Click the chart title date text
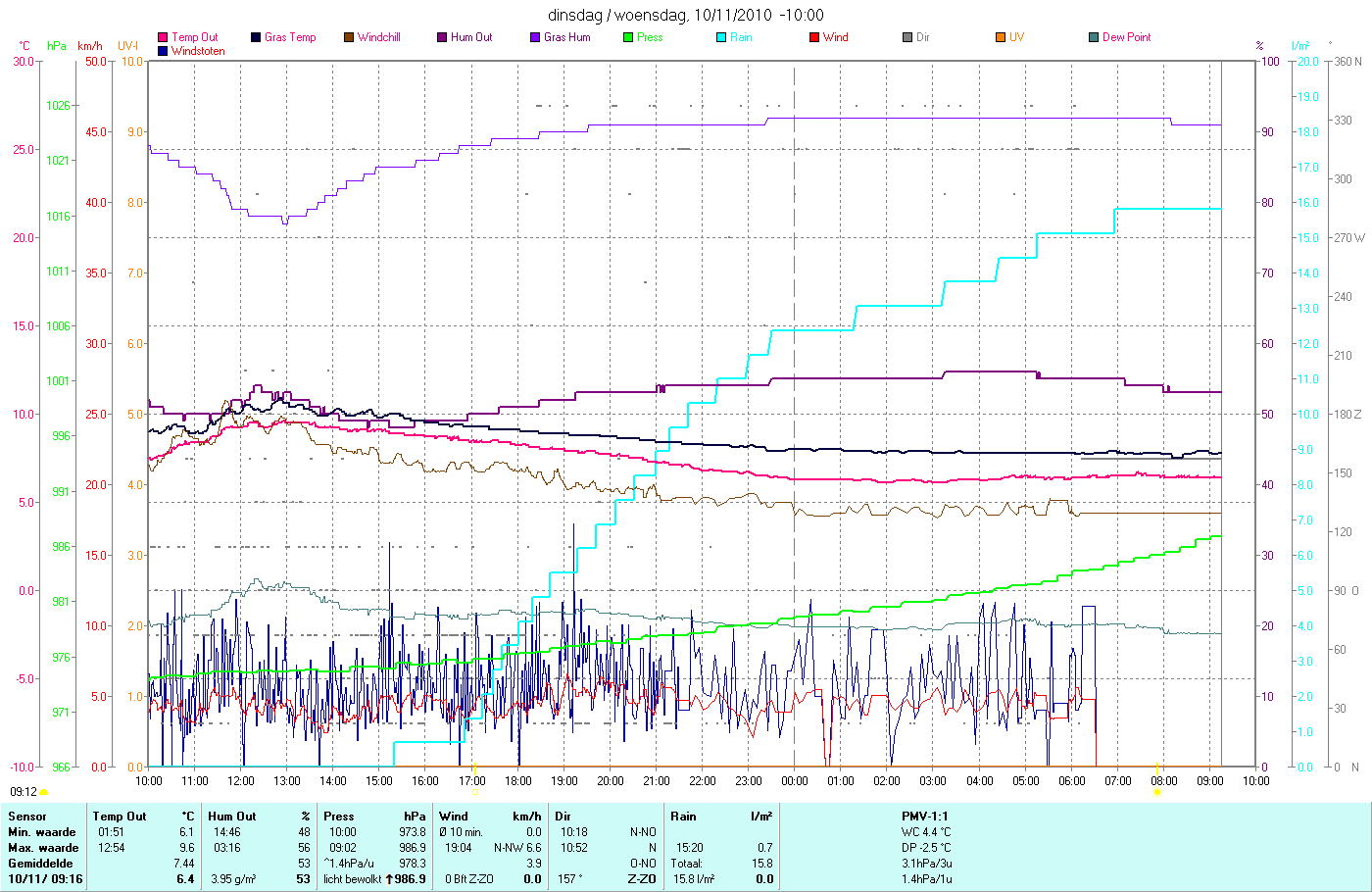The height and width of the screenshot is (892, 1372). click(x=686, y=15)
